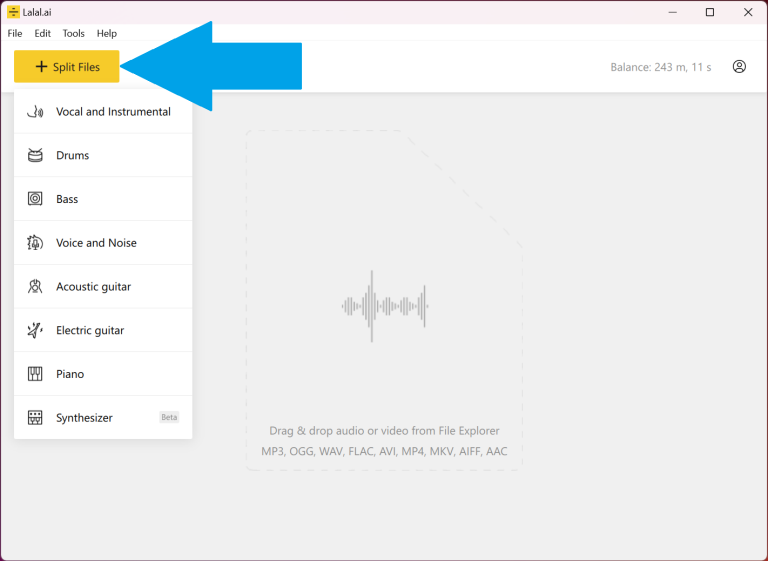The image size is (768, 561).
Task: Choose the Synthesizer Beta badge
Action: click(169, 417)
